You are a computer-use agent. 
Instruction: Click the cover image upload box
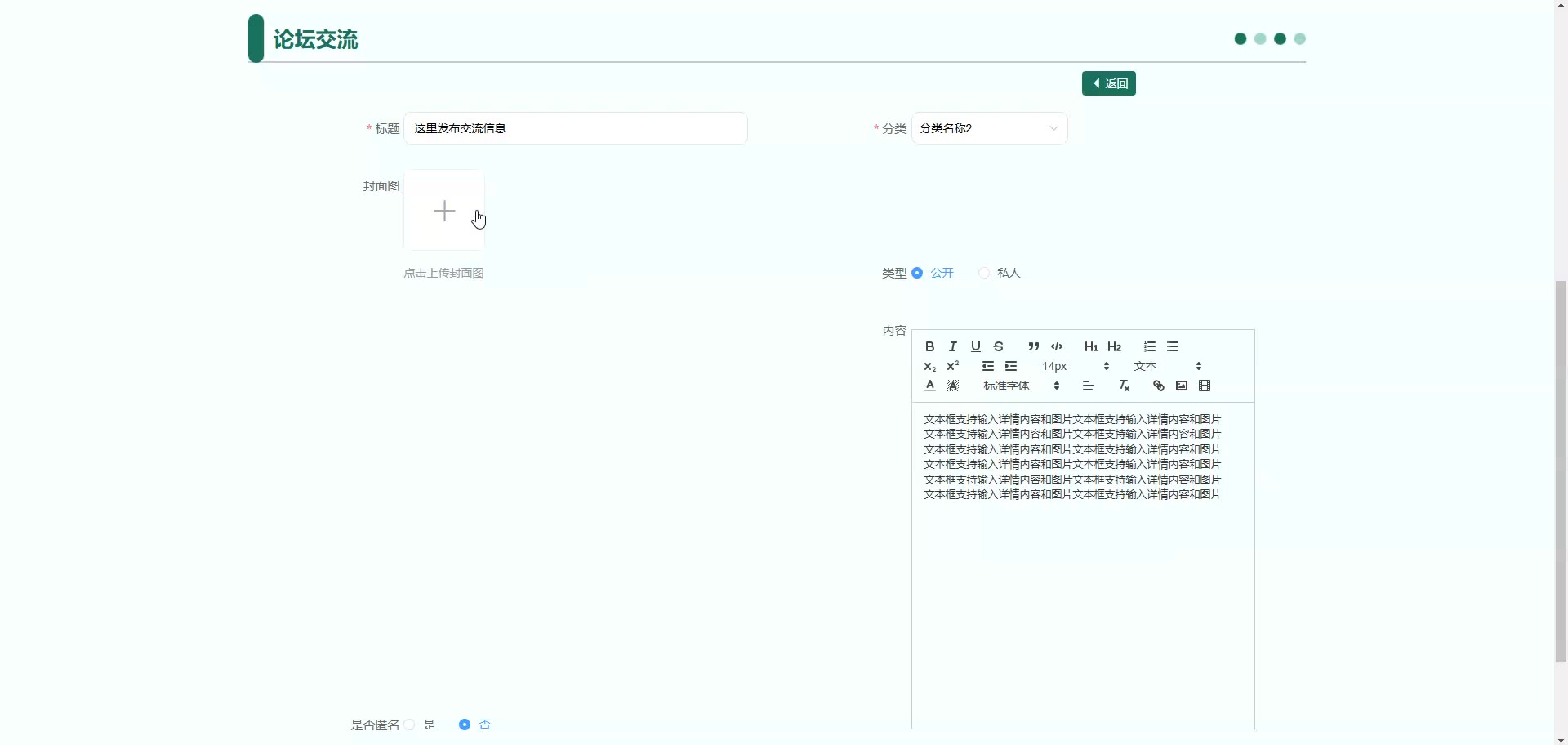click(444, 211)
